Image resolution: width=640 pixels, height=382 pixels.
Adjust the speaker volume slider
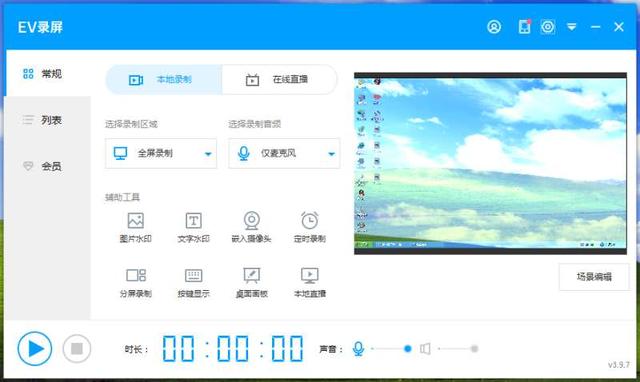point(458,349)
